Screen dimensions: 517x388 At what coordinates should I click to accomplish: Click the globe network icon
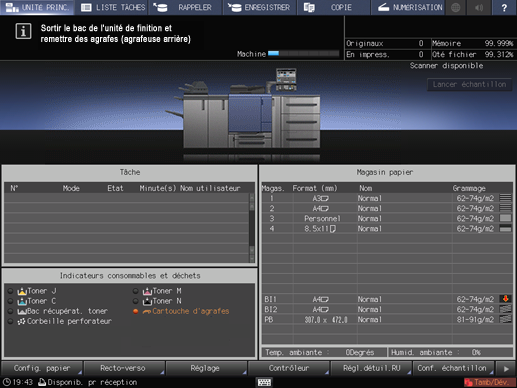[456, 7]
